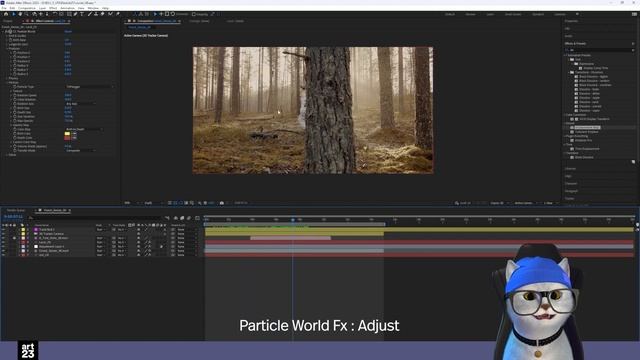Open the workspace overflow chevron icon
Image resolution: width=640 pixels, height=360 pixels.
577,14
